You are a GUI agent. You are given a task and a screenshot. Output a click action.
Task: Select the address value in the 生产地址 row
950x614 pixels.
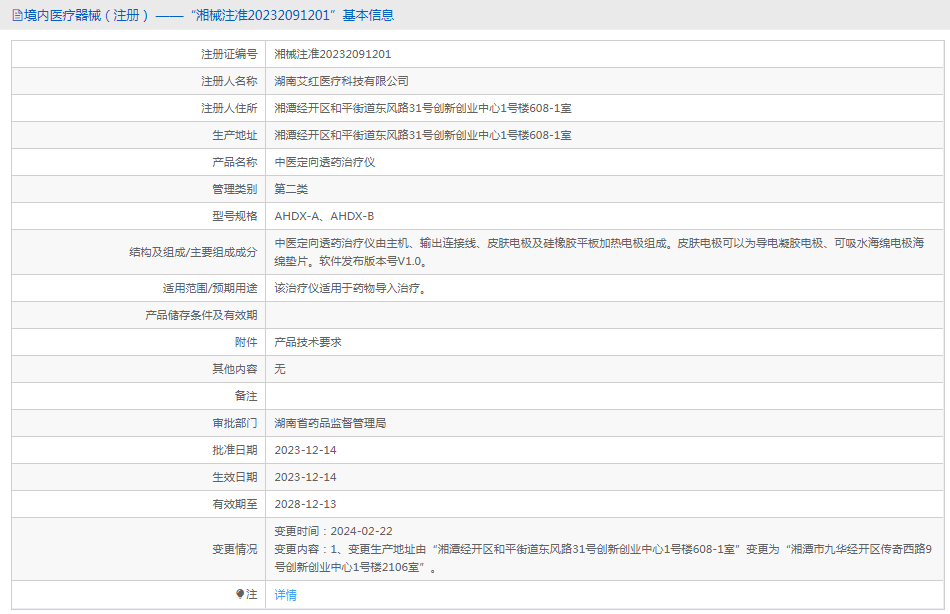pyautogui.click(x=423, y=135)
